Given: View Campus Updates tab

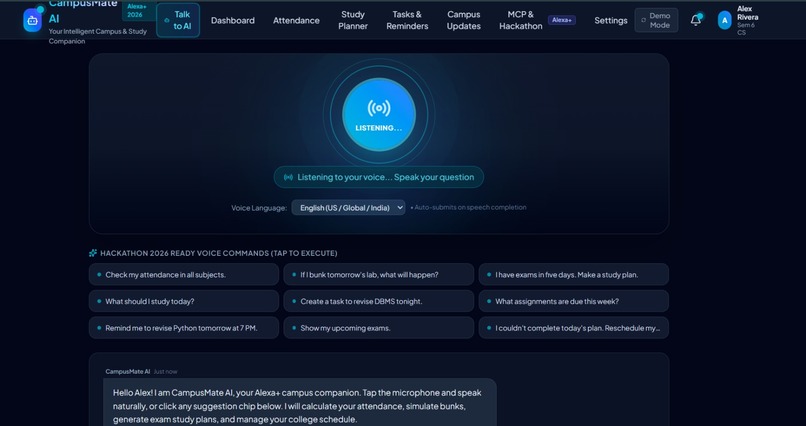Looking at the screenshot, I should pyautogui.click(x=464, y=20).
